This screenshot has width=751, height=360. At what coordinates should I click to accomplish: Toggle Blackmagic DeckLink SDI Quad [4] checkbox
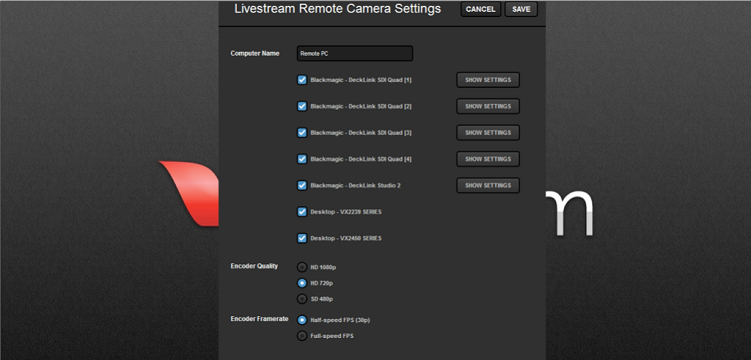click(302, 159)
